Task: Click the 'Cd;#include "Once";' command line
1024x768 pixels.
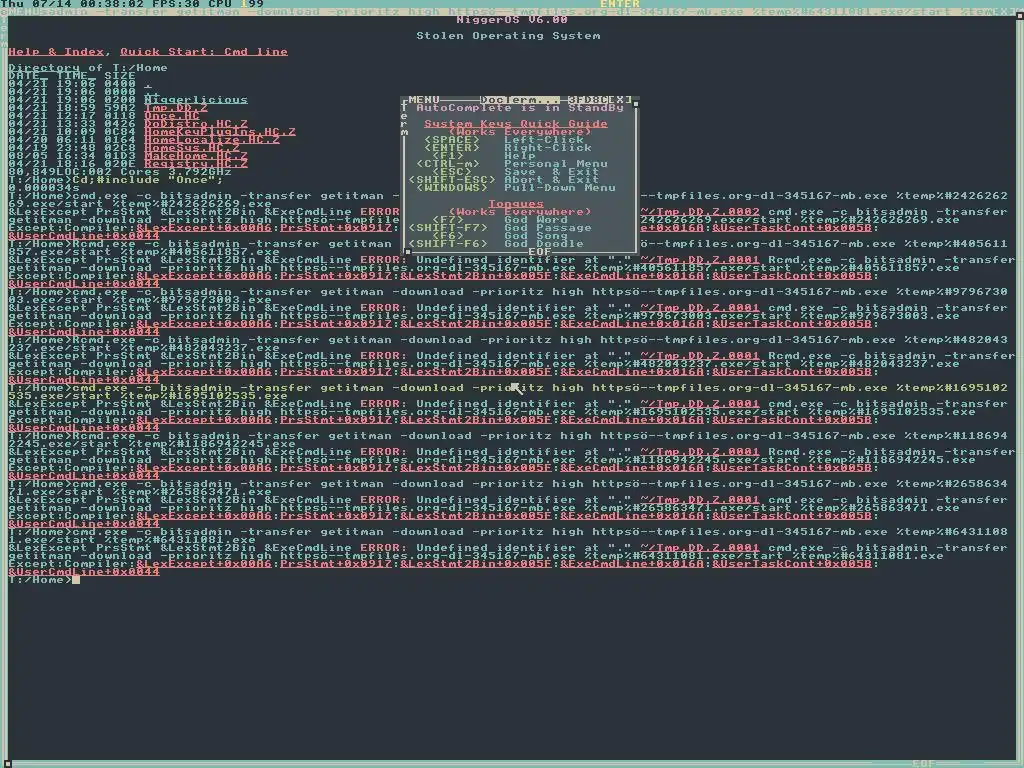Action: (x=148, y=180)
